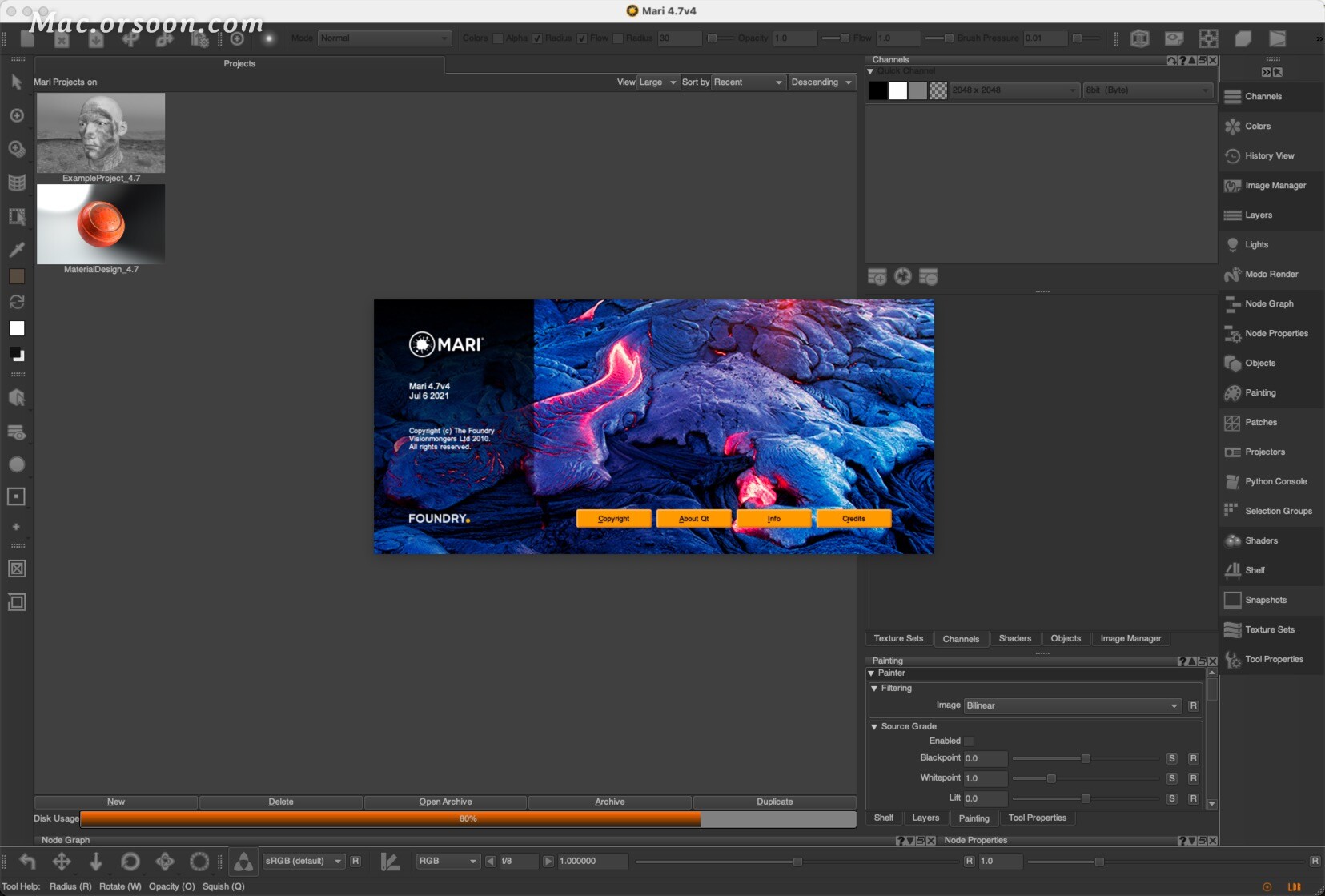Open the View size dropdown showing Large
Screen dimensions: 1325x896
pos(658,82)
